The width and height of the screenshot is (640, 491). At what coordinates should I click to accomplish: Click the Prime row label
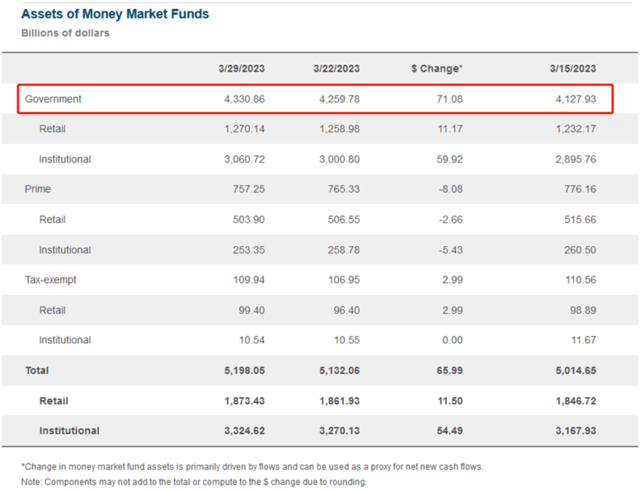coord(39,189)
